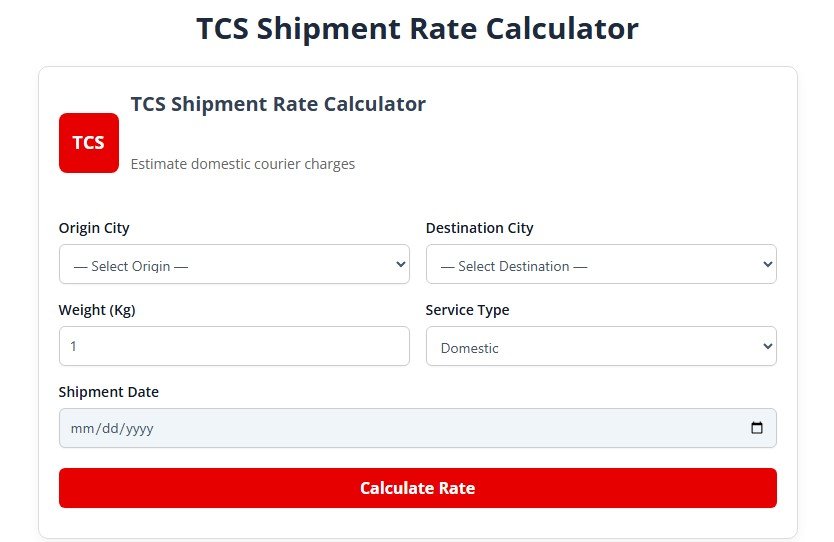Screen dimensions: 834x542
Task: Click the Weight (Kg) label
Action: (97, 310)
